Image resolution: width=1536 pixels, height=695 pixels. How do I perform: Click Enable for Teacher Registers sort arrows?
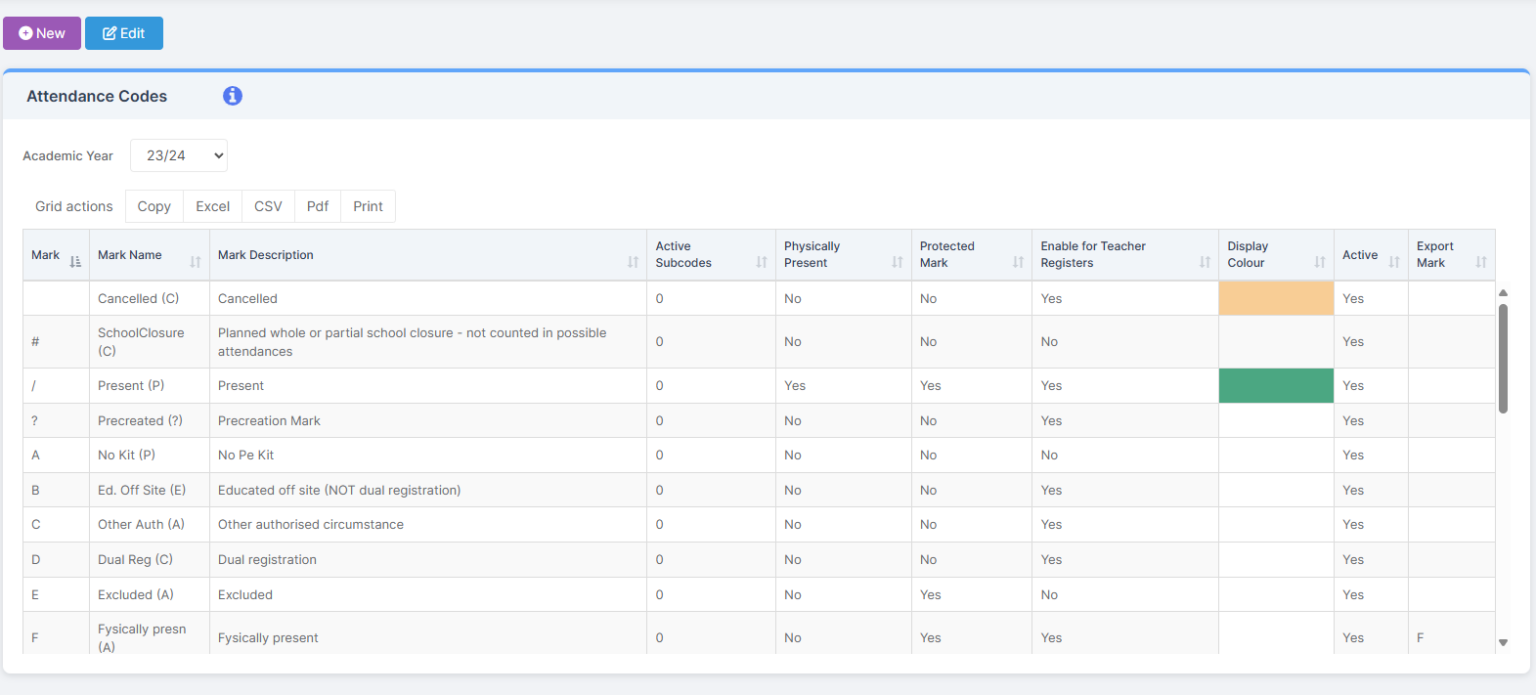click(x=1204, y=261)
